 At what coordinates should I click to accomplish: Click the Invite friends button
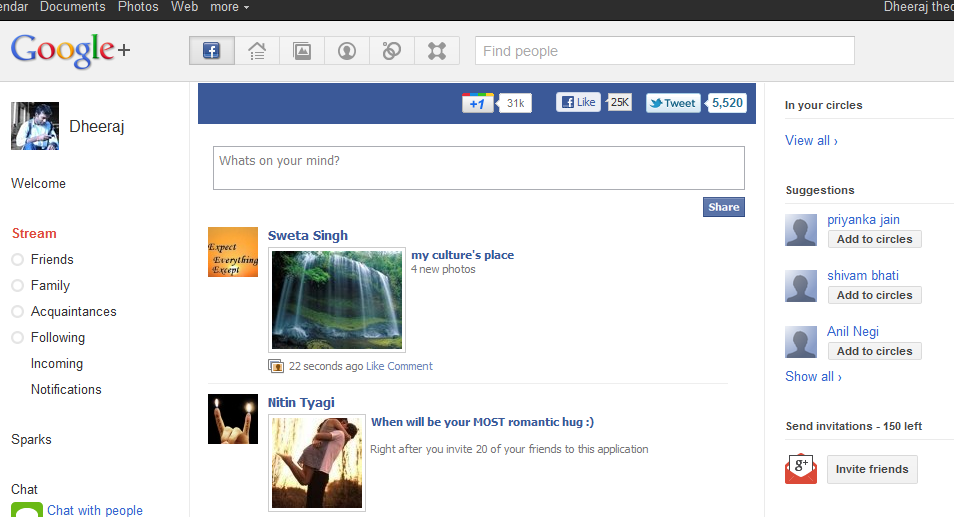click(872, 469)
